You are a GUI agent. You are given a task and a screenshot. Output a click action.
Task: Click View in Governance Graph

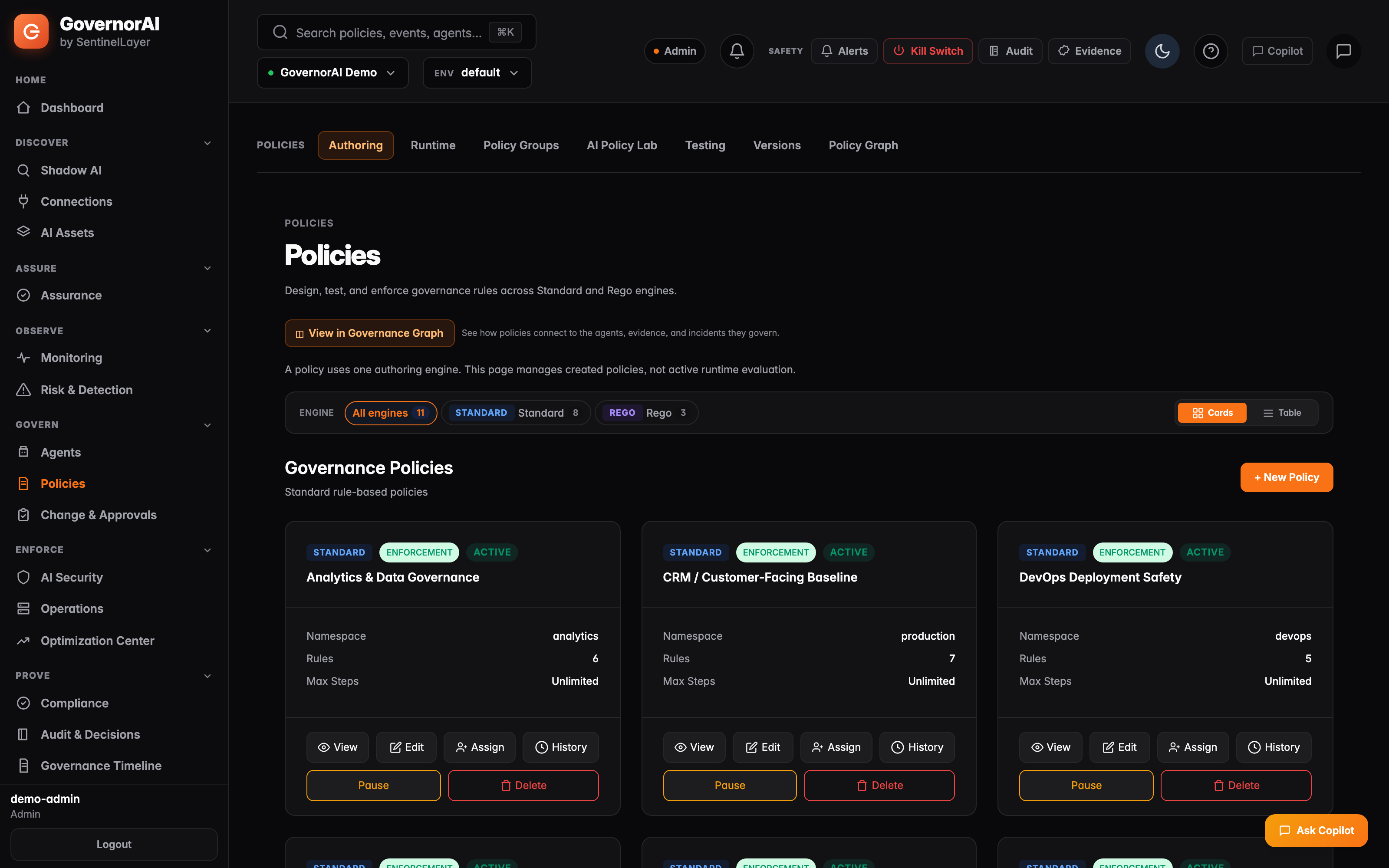pos(370,333)
